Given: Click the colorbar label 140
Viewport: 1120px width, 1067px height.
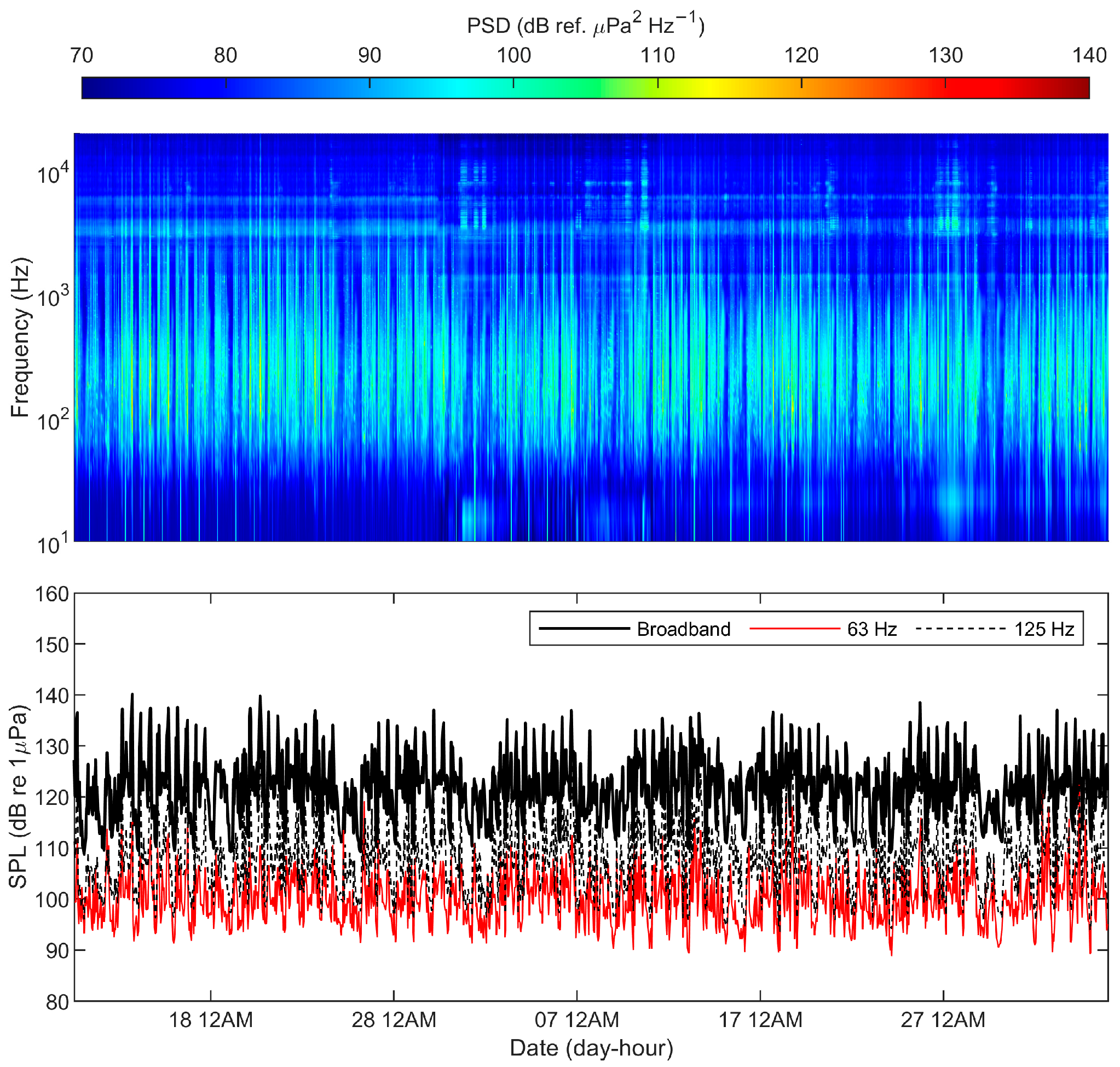Looking at the screenshot, I should 1089,55.
